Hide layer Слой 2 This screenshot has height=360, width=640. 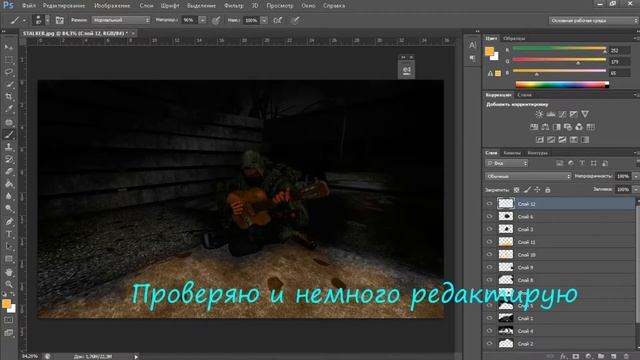489,343
